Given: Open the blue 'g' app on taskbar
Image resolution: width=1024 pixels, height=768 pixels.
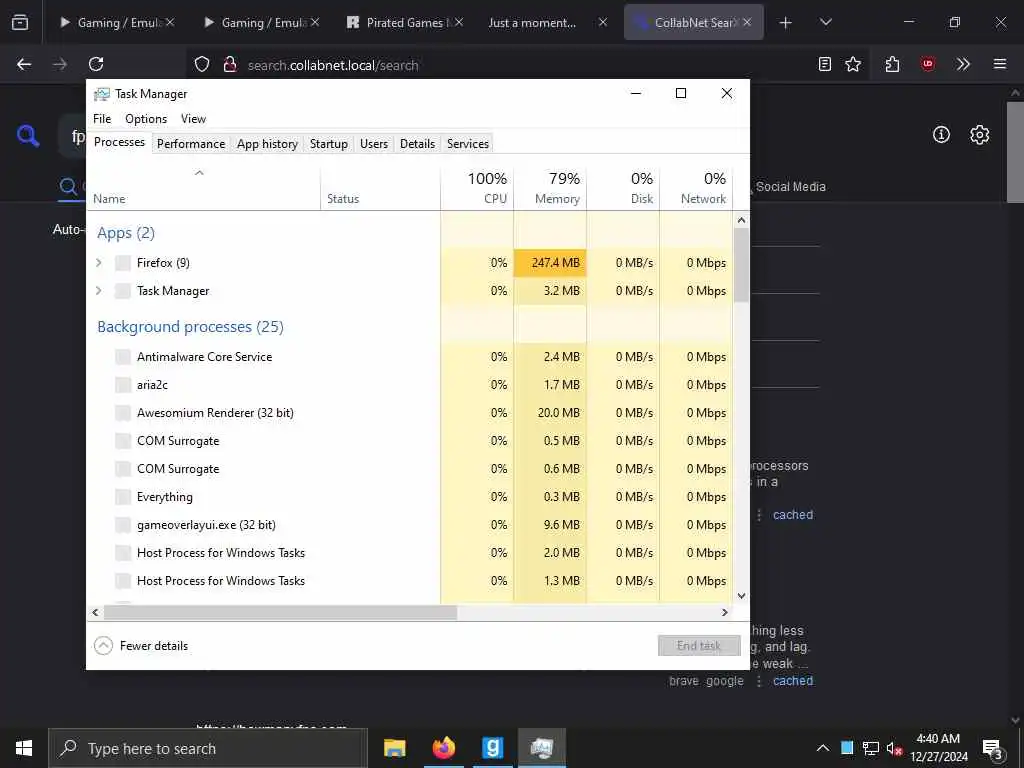Looking at the screenshot, I should click(x=492, y=748).
